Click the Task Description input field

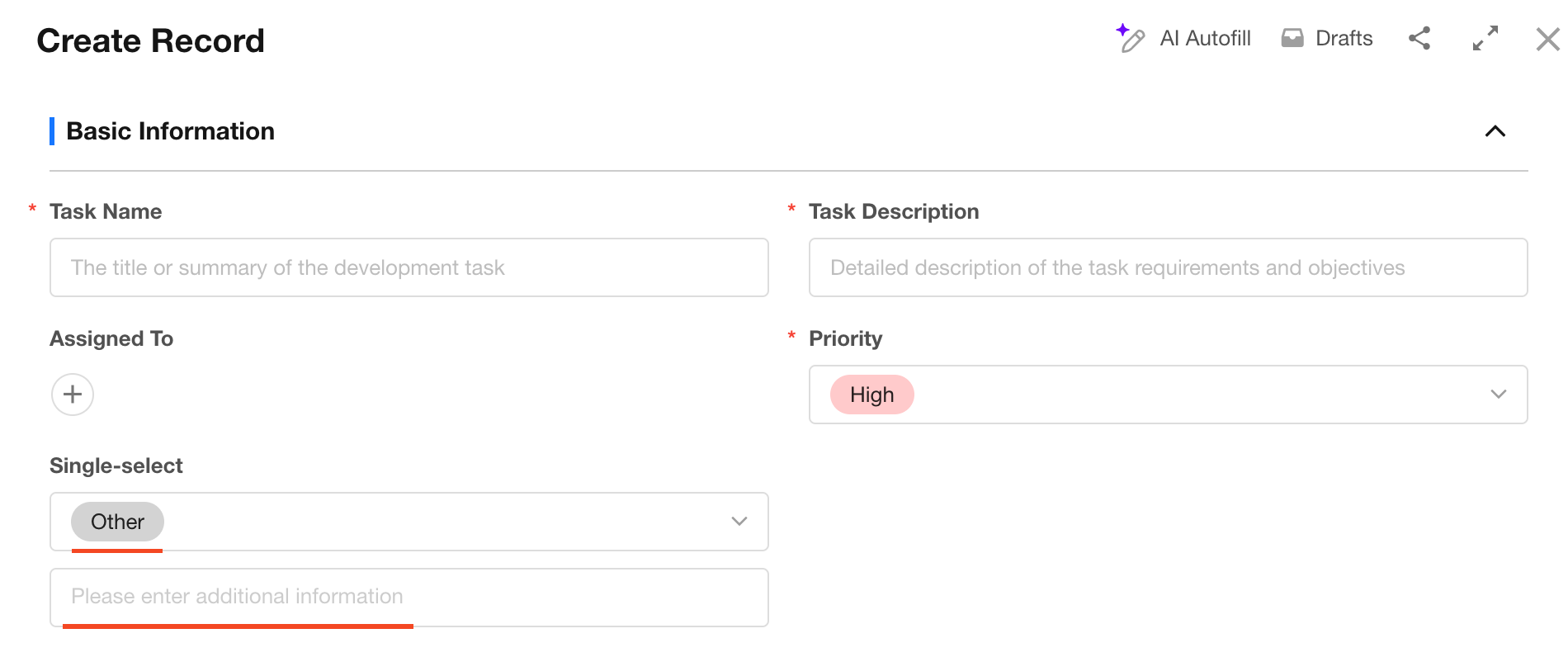pos(1168,267)
